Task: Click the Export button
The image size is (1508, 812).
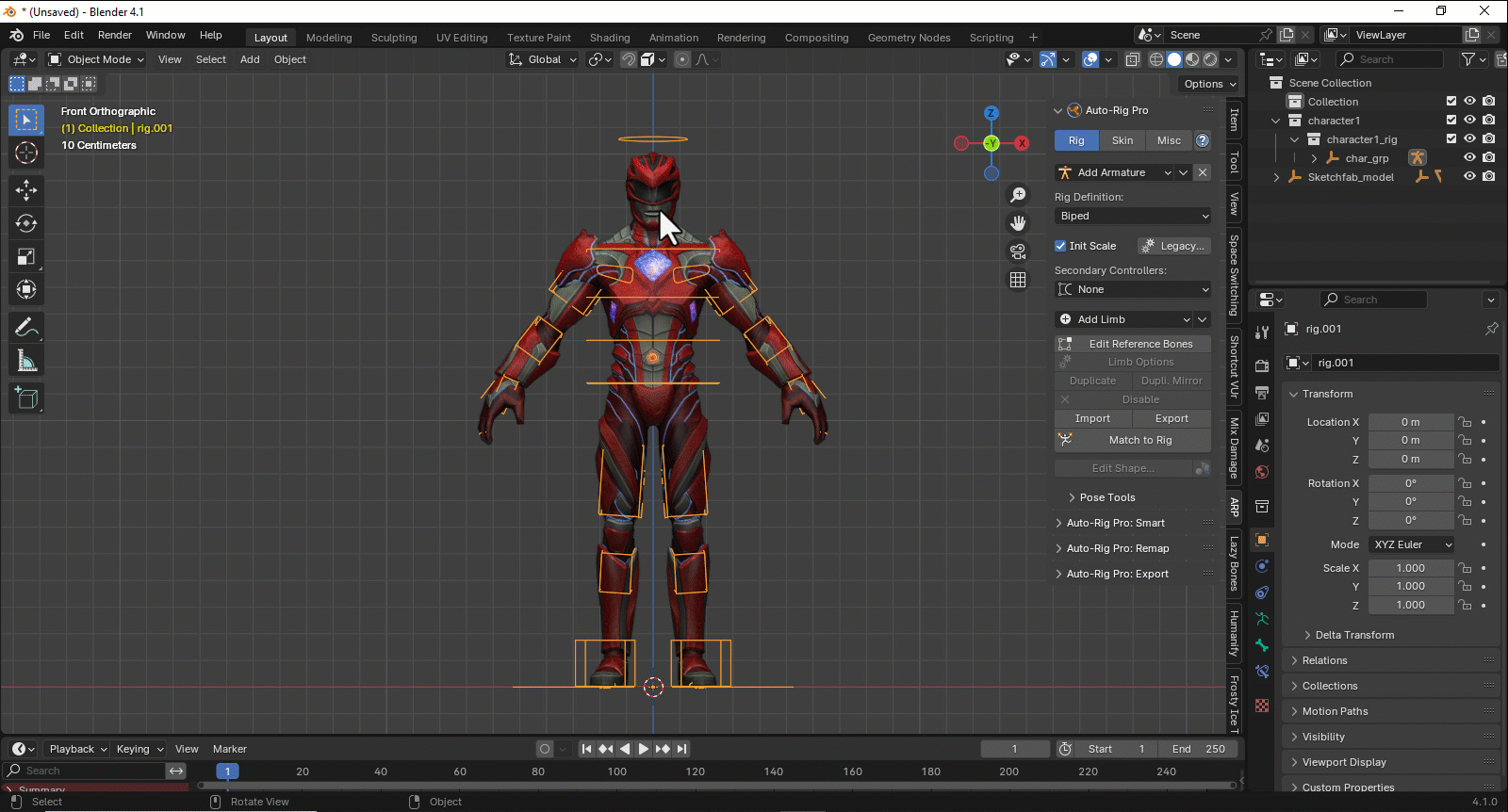Action: pyautogui.click(x=1172, y=418)
